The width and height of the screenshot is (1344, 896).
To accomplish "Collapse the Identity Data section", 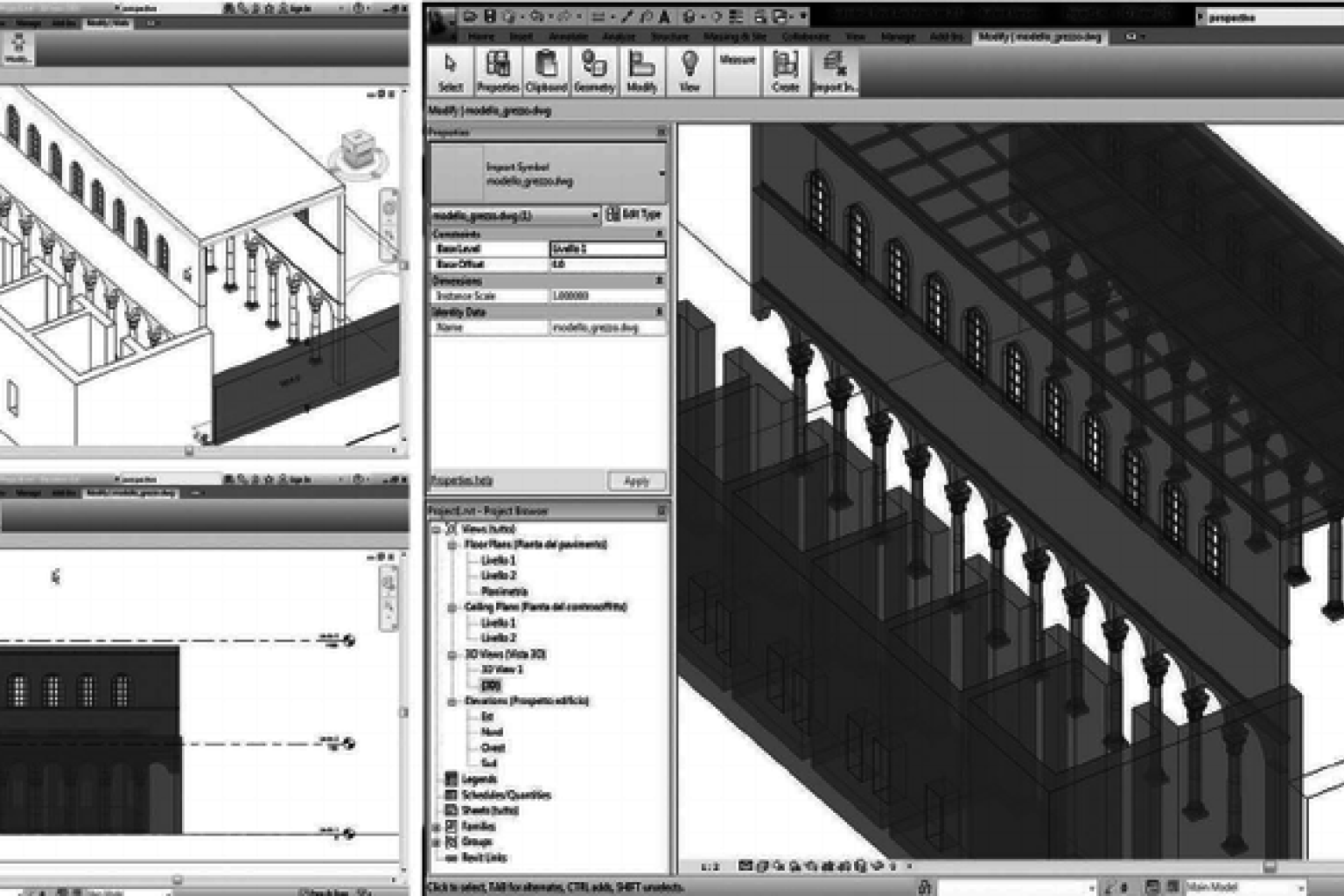I will [x=660, y=312].
